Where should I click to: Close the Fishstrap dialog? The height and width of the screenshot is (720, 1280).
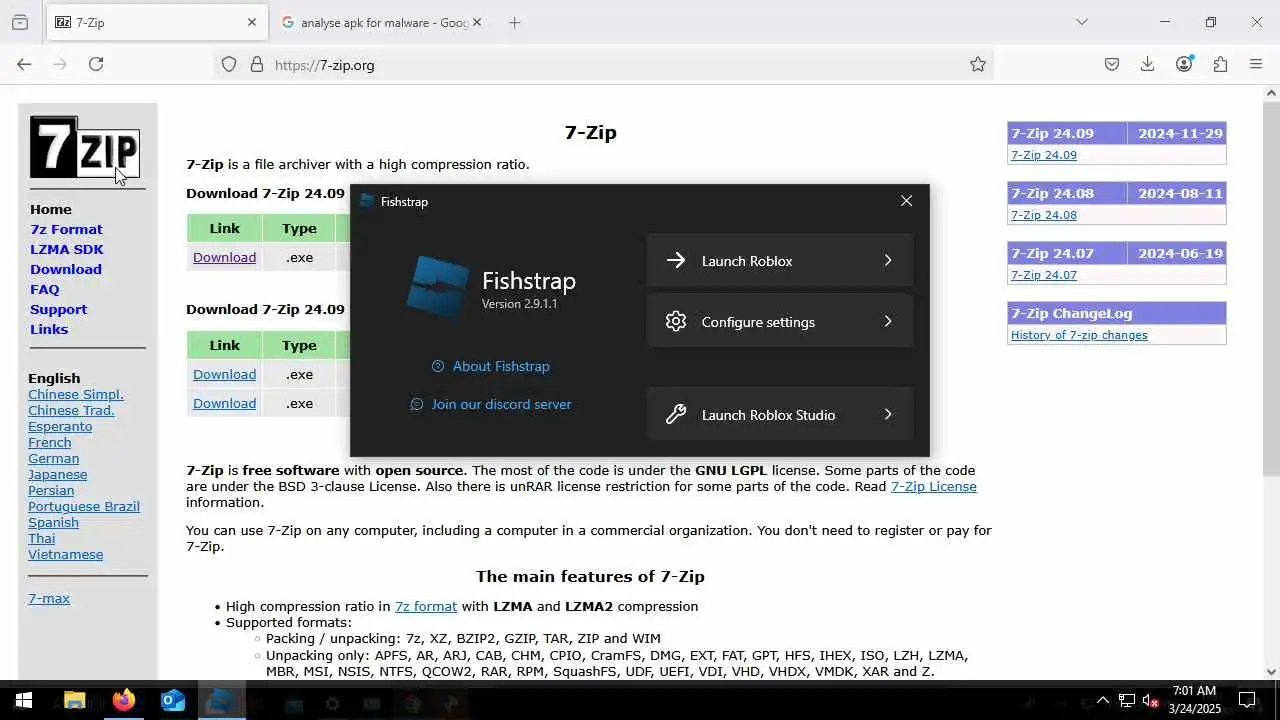pyautogui.click(x=906, y=201)
